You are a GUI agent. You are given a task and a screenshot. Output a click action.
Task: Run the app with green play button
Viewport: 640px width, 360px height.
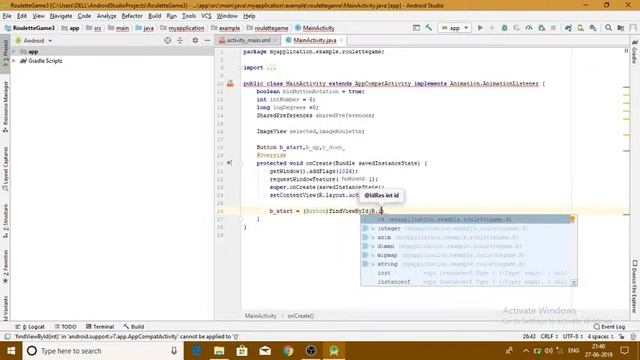click(x=480, y=28)
